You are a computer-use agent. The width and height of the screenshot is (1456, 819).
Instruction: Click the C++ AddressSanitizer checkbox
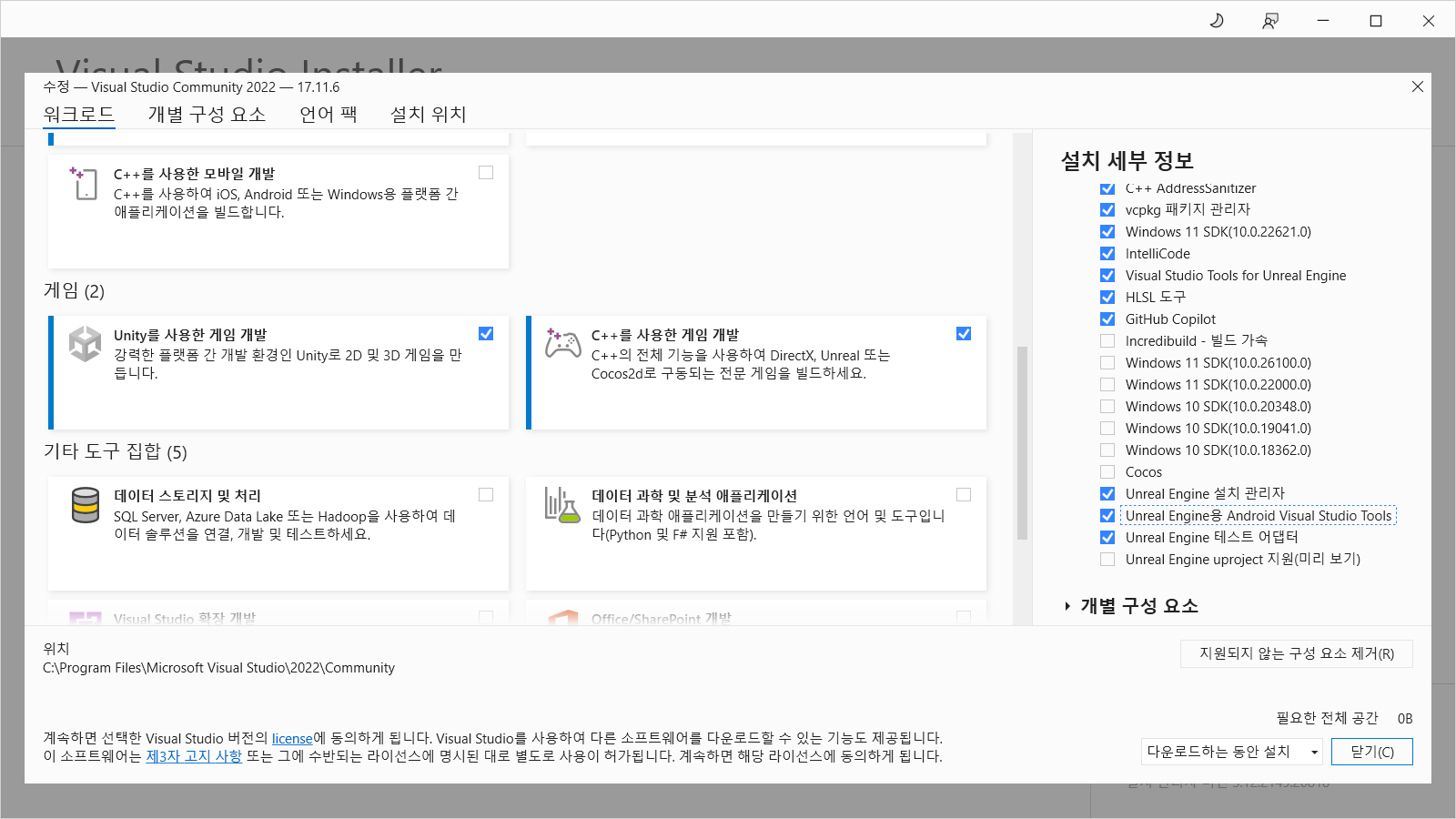[x=1107, y=188]
